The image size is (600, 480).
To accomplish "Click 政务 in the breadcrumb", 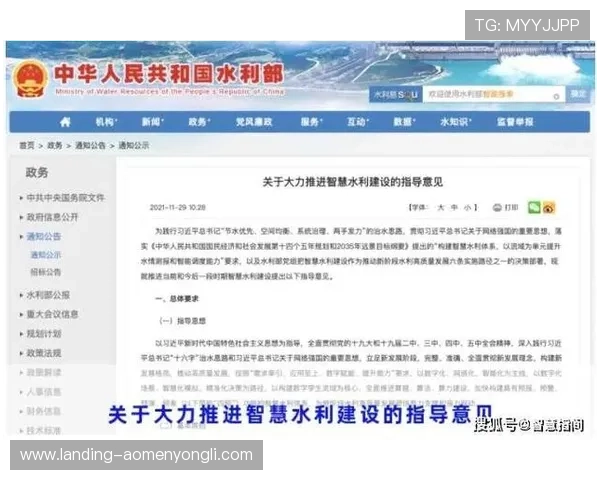I will point(55,145).
